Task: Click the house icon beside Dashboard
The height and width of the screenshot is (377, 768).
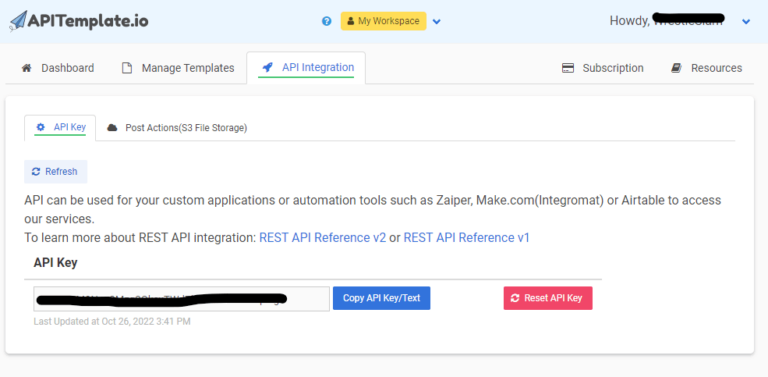Action: [26, 68]
